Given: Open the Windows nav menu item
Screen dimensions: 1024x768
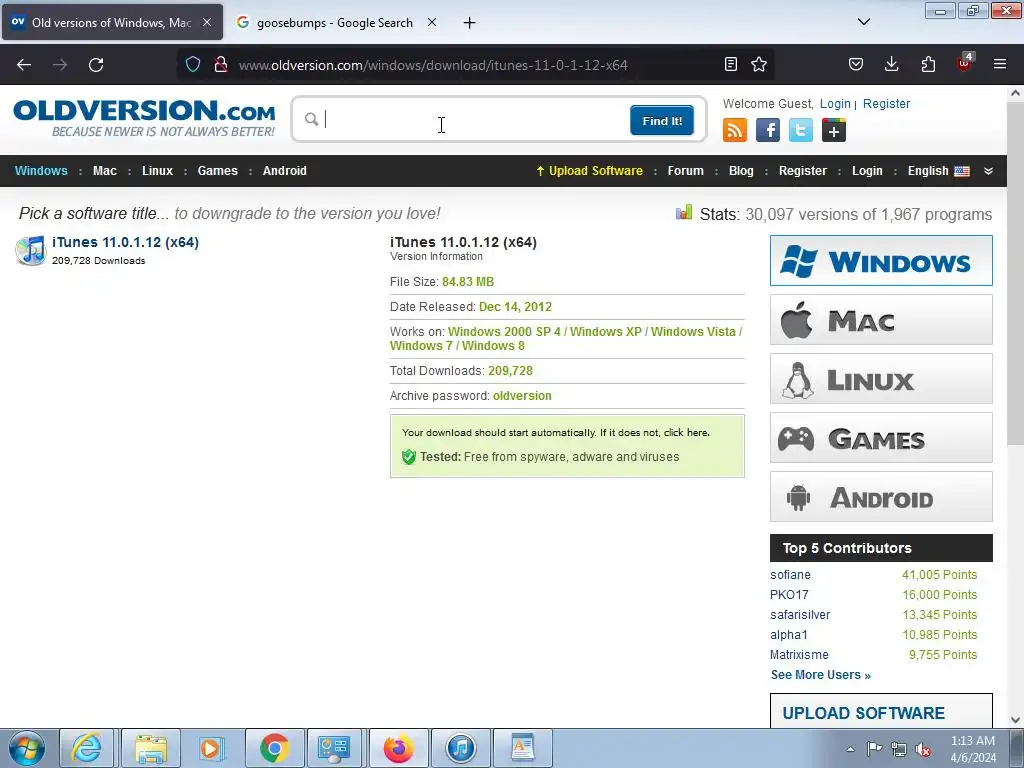Looking at the screenshot, I should pos(41,171).
